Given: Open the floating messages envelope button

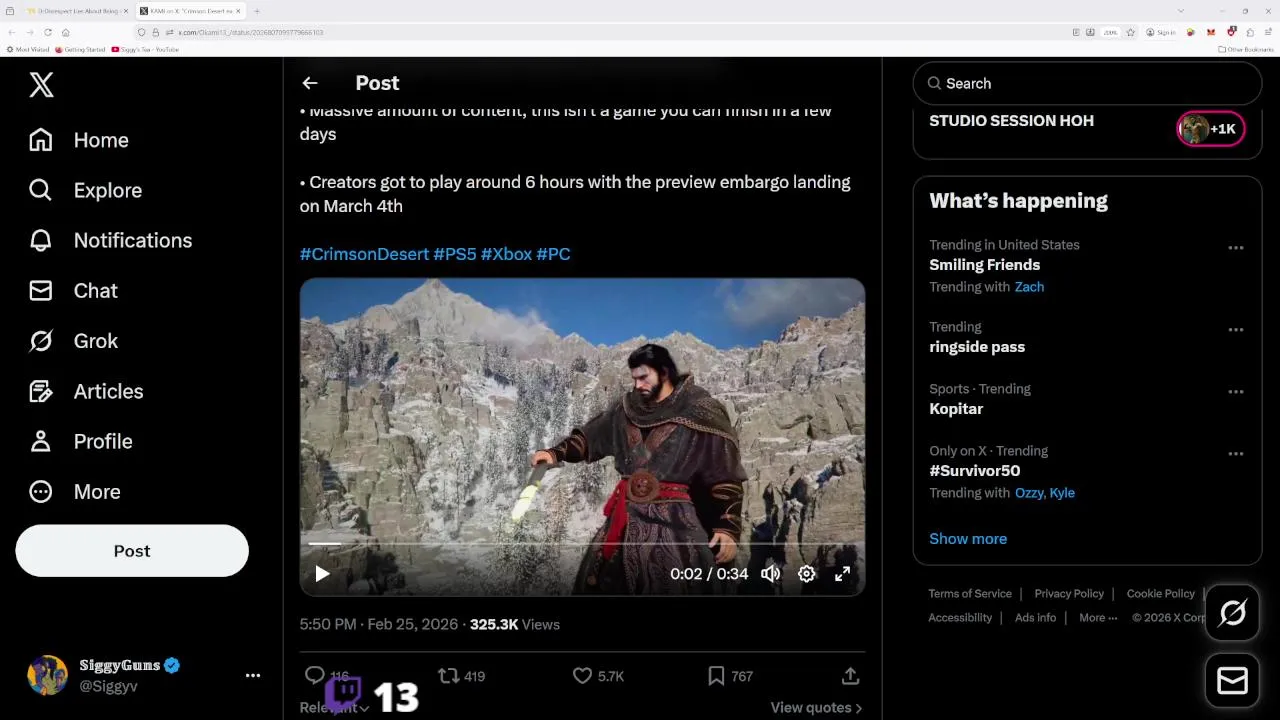Looking at the screenshot, I should click(x=1232, y=681).
